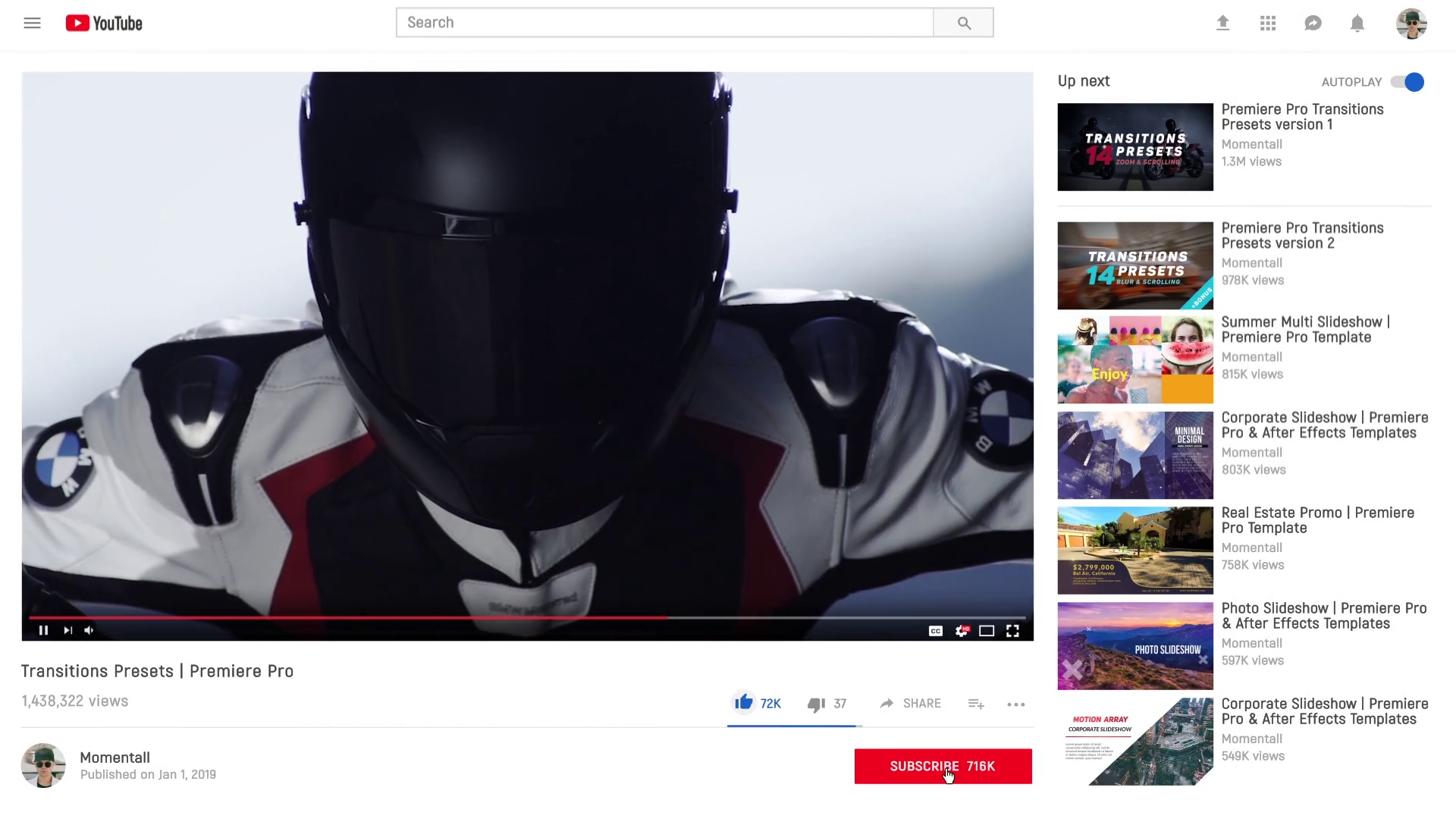Open the hamburger guide menu
Viewport: 1456px width, 819px height.
(32, 23)
